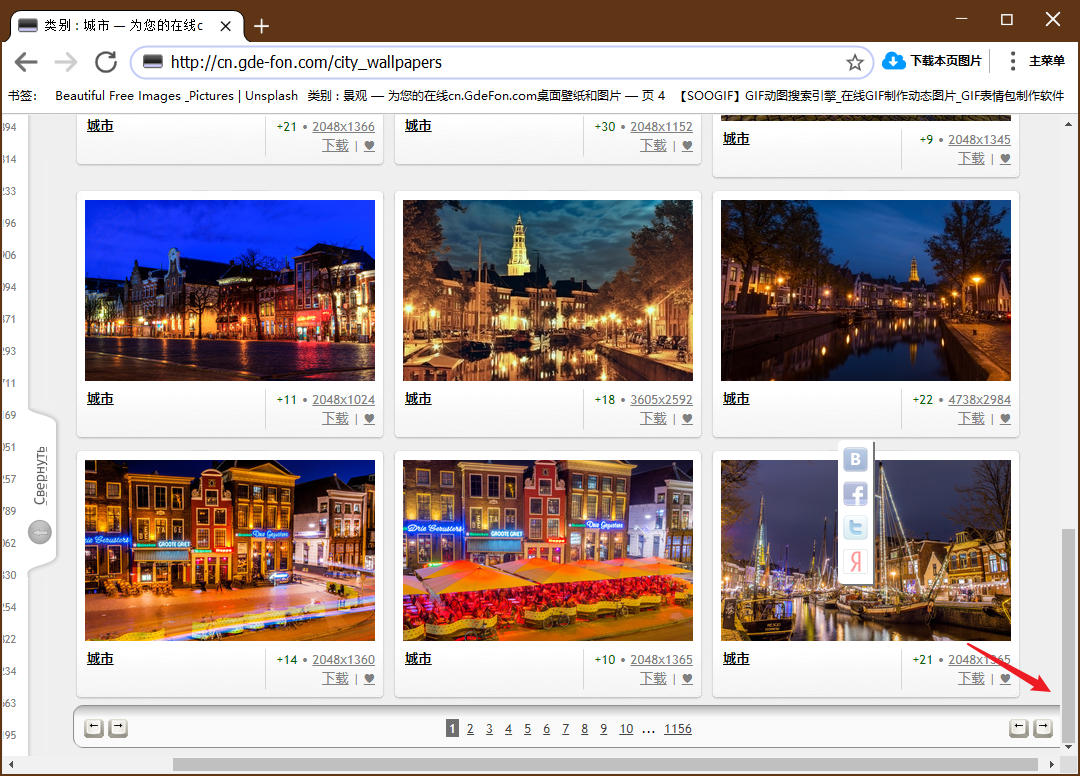
Task: Bookmark this page with the star icon
Action: point(855,63)
